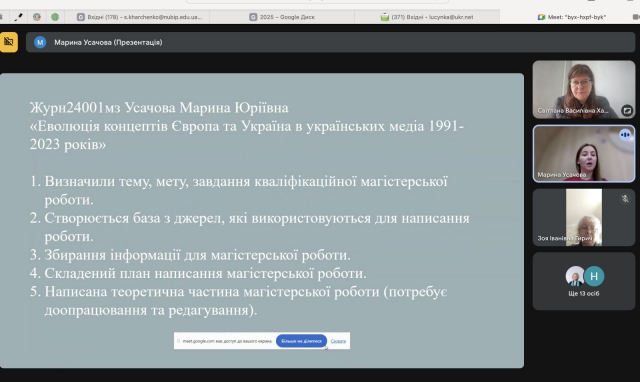Open the pinned tab with the green circle icon

point(55,17)
